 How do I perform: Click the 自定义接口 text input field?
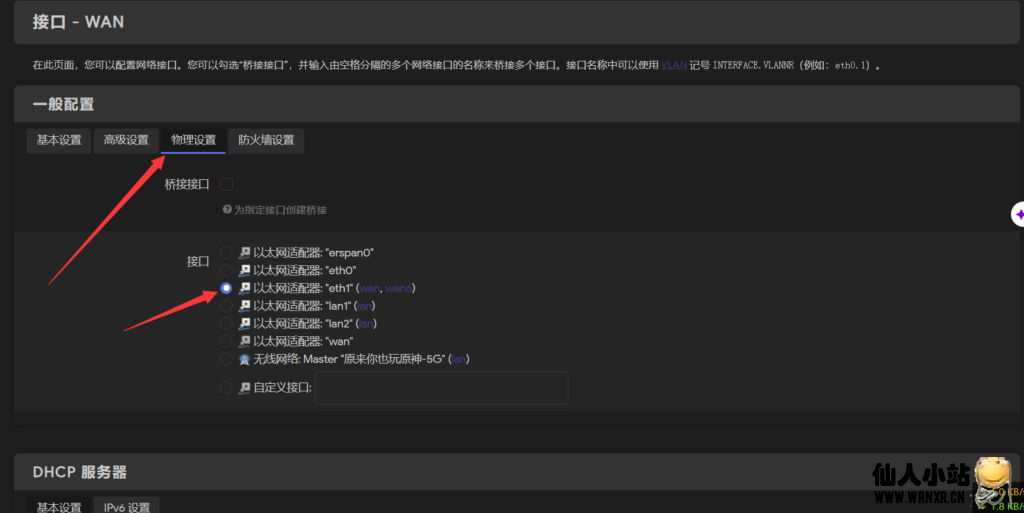(x=441, y=388)
